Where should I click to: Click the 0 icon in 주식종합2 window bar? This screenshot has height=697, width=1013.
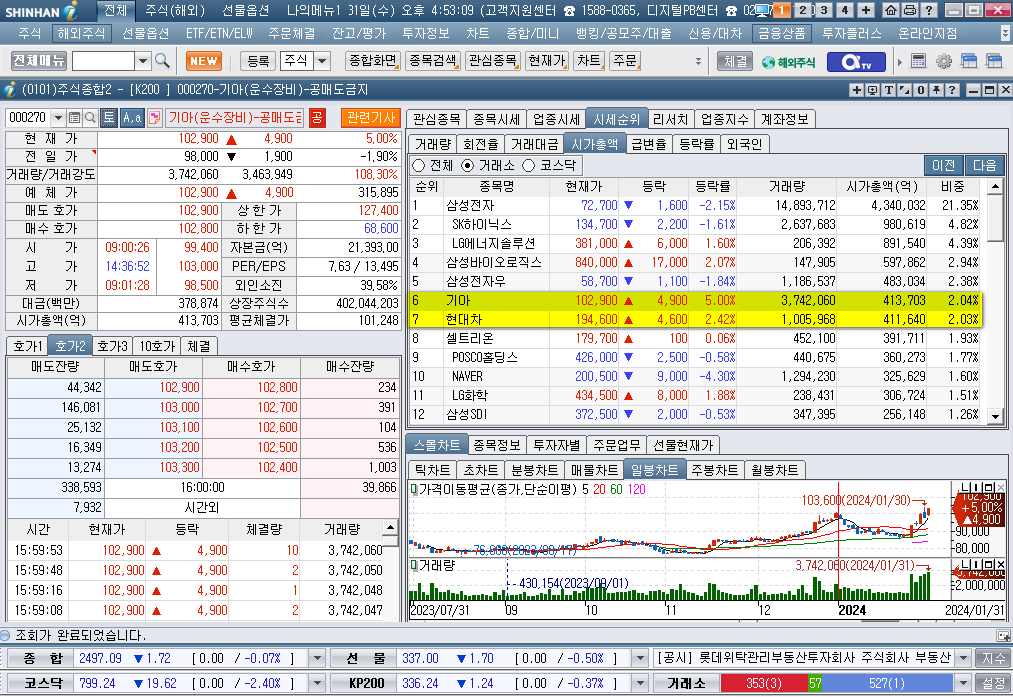[x=921, y=90]
